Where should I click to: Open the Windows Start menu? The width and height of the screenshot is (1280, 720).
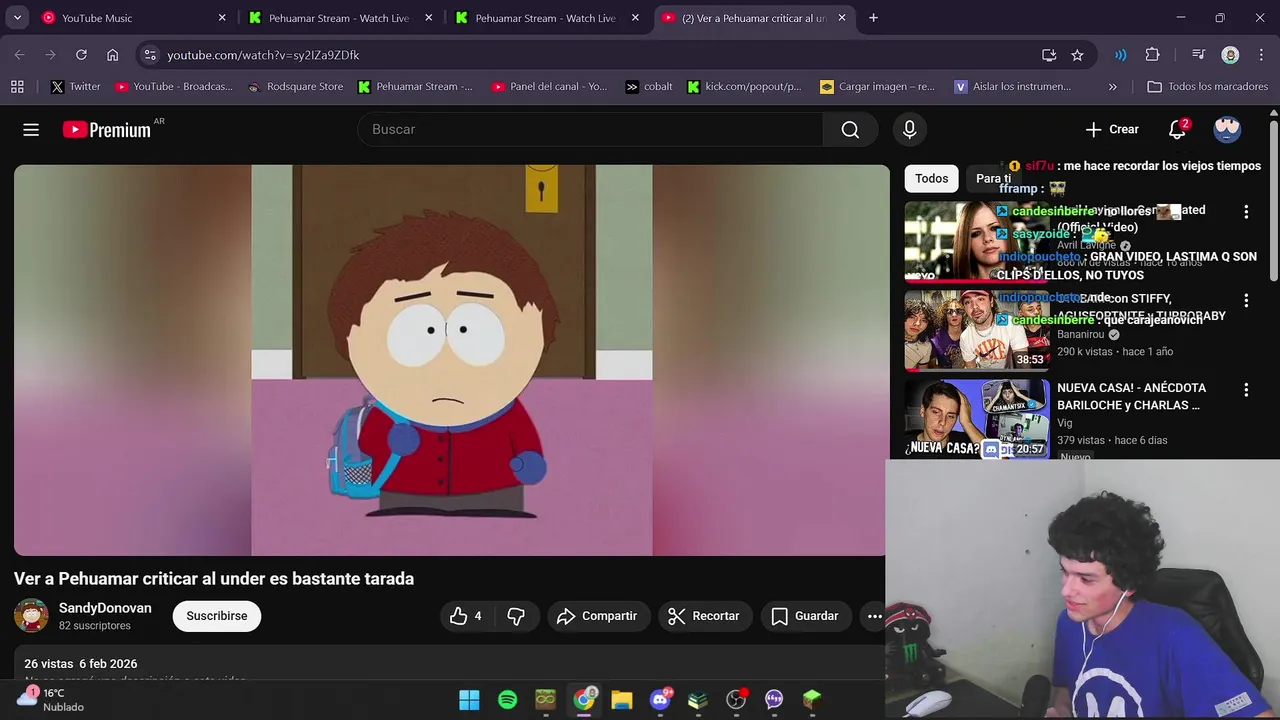click(x=469, y=700)
